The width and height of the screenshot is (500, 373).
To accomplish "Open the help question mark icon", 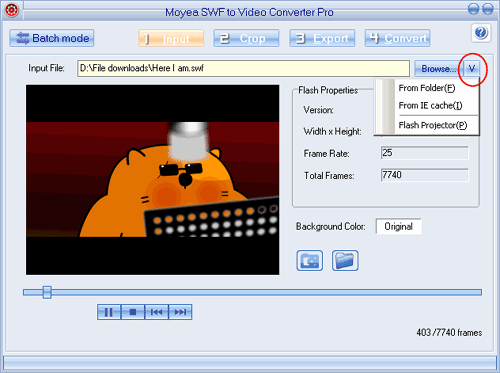I will 481,33.
